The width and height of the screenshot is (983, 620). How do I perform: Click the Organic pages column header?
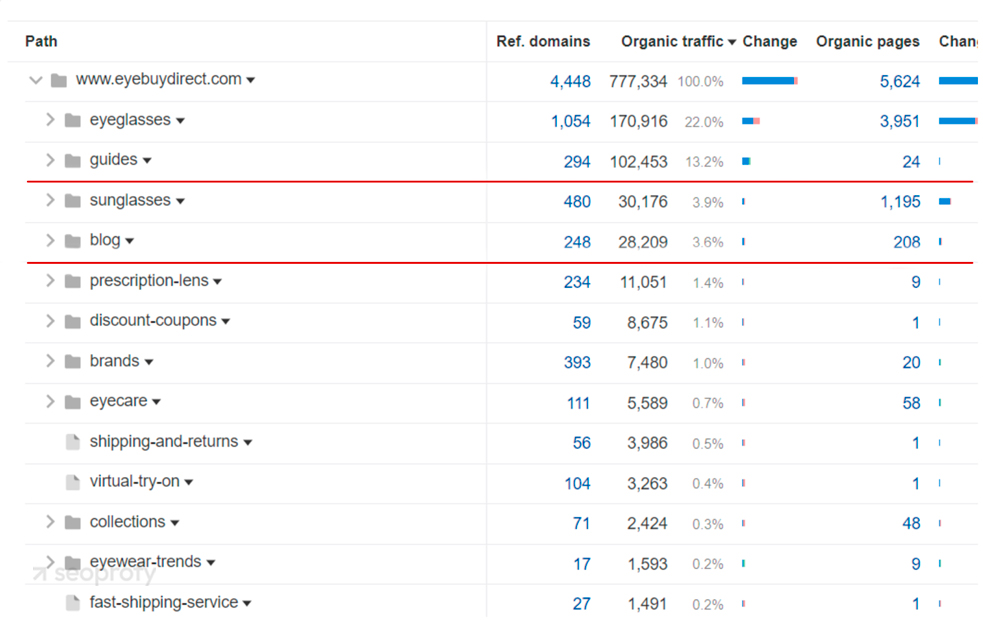(x=868, y=41)
